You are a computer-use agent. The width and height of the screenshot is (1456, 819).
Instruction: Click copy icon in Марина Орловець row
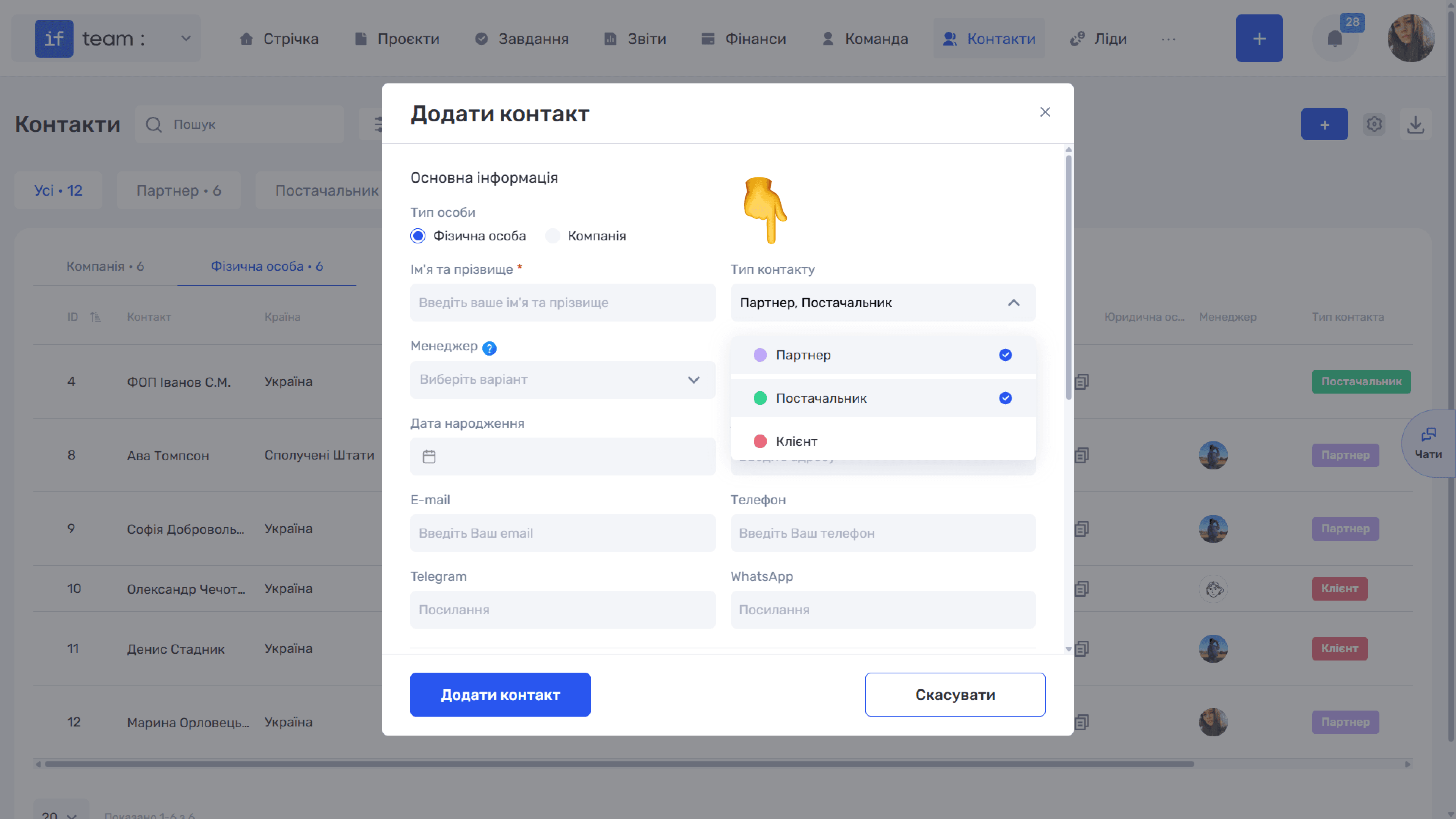(x=1081, y=722)
